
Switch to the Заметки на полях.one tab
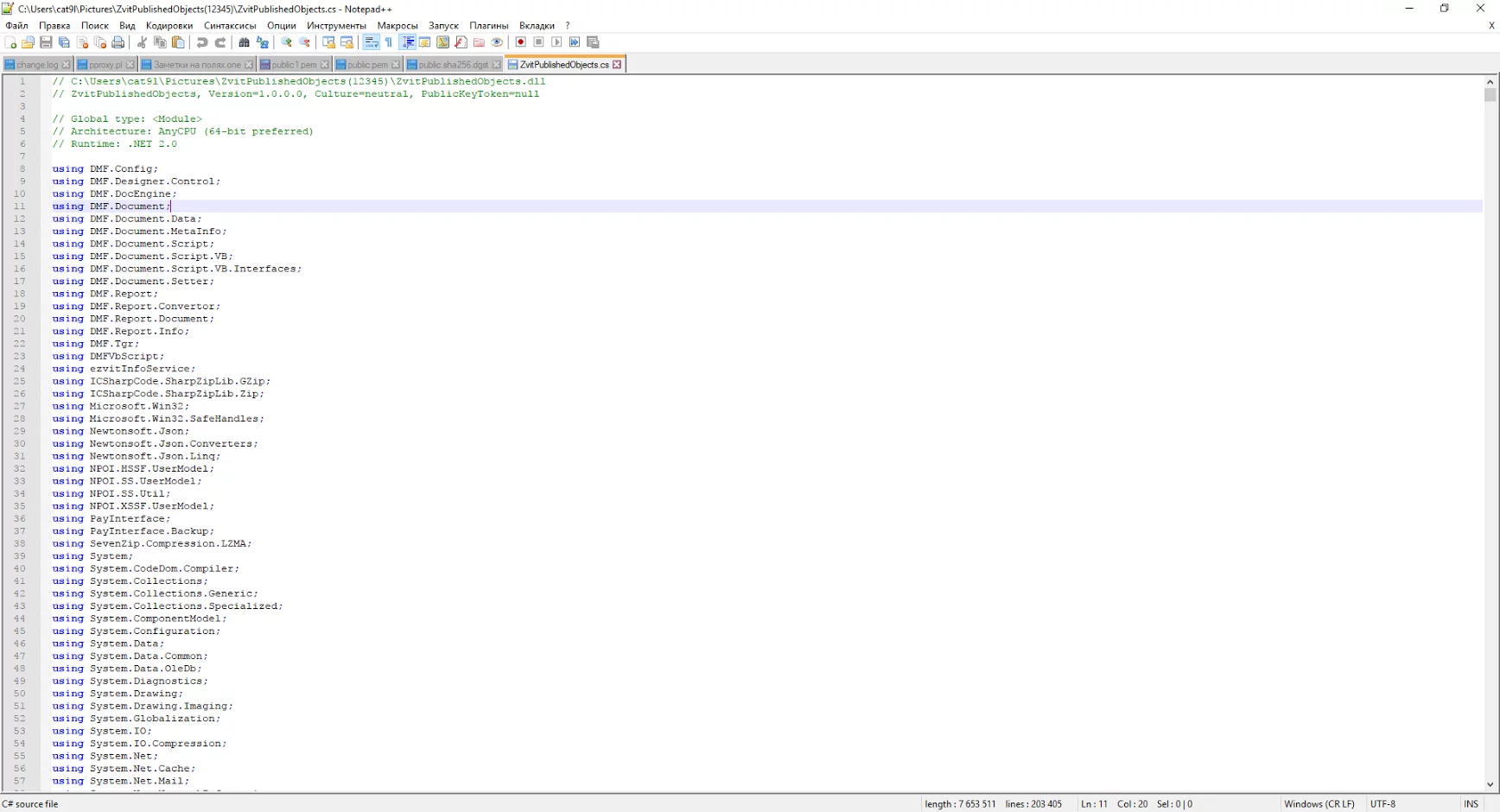click(x=197, y=65)
